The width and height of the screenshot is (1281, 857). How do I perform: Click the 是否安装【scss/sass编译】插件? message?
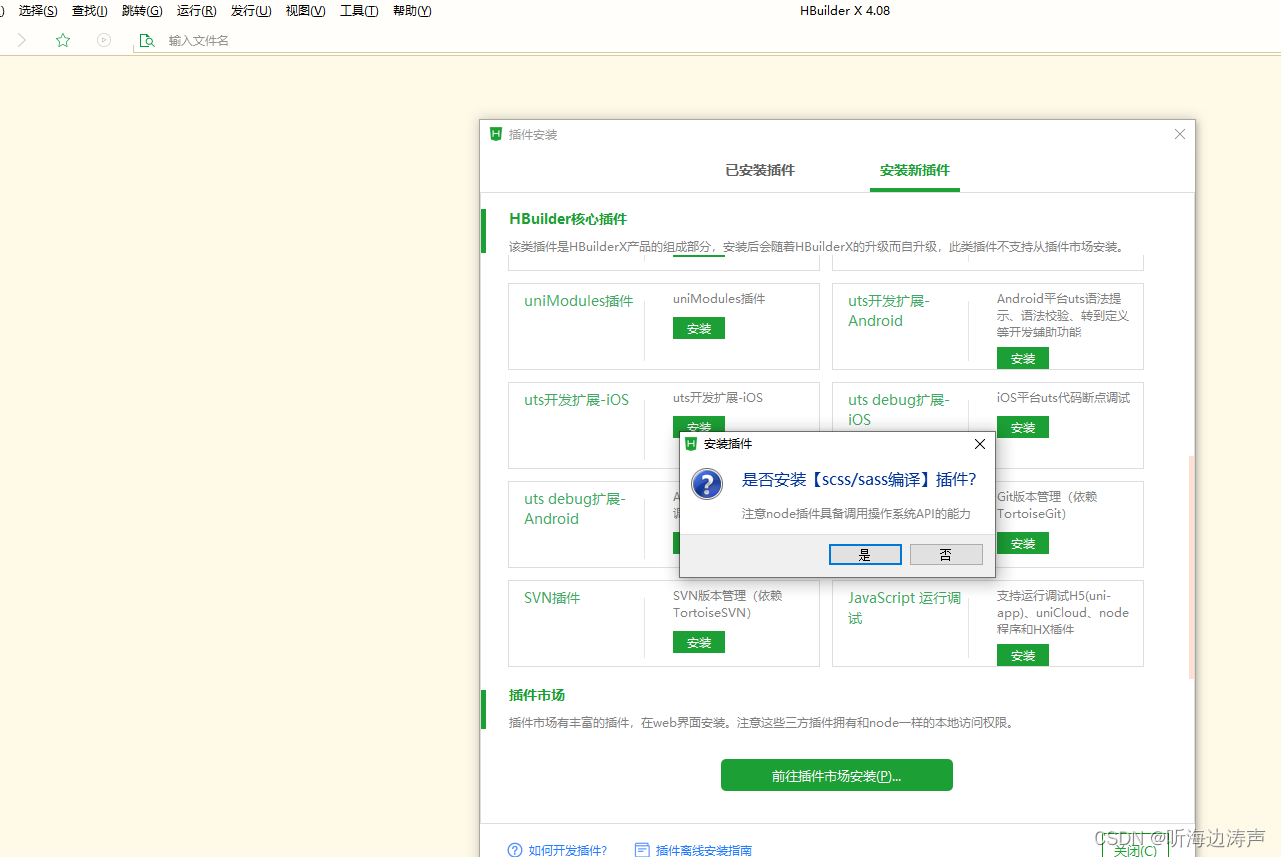[859, 480]
